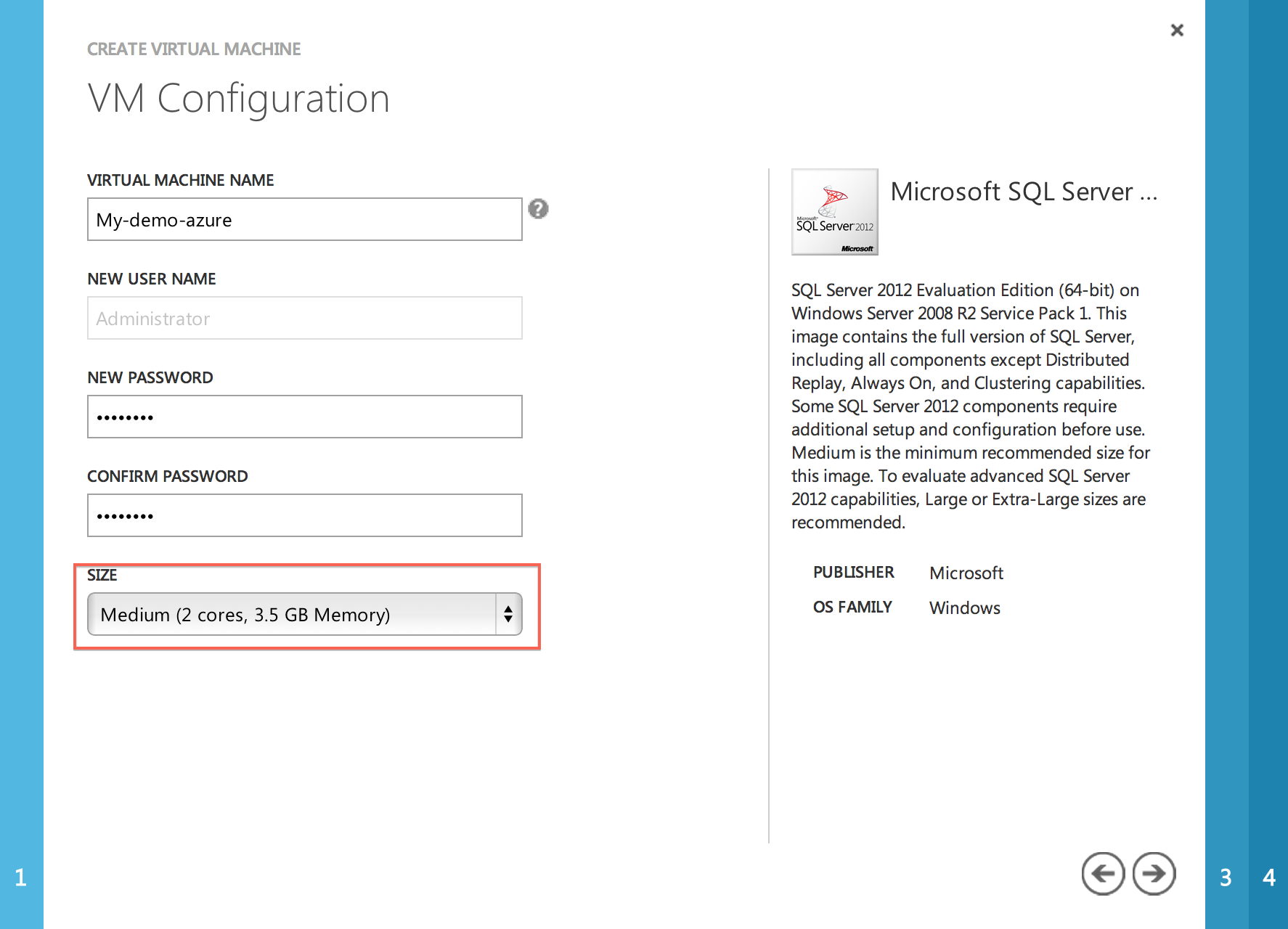Focus the New User Name Administrator field

coord(305,318)
